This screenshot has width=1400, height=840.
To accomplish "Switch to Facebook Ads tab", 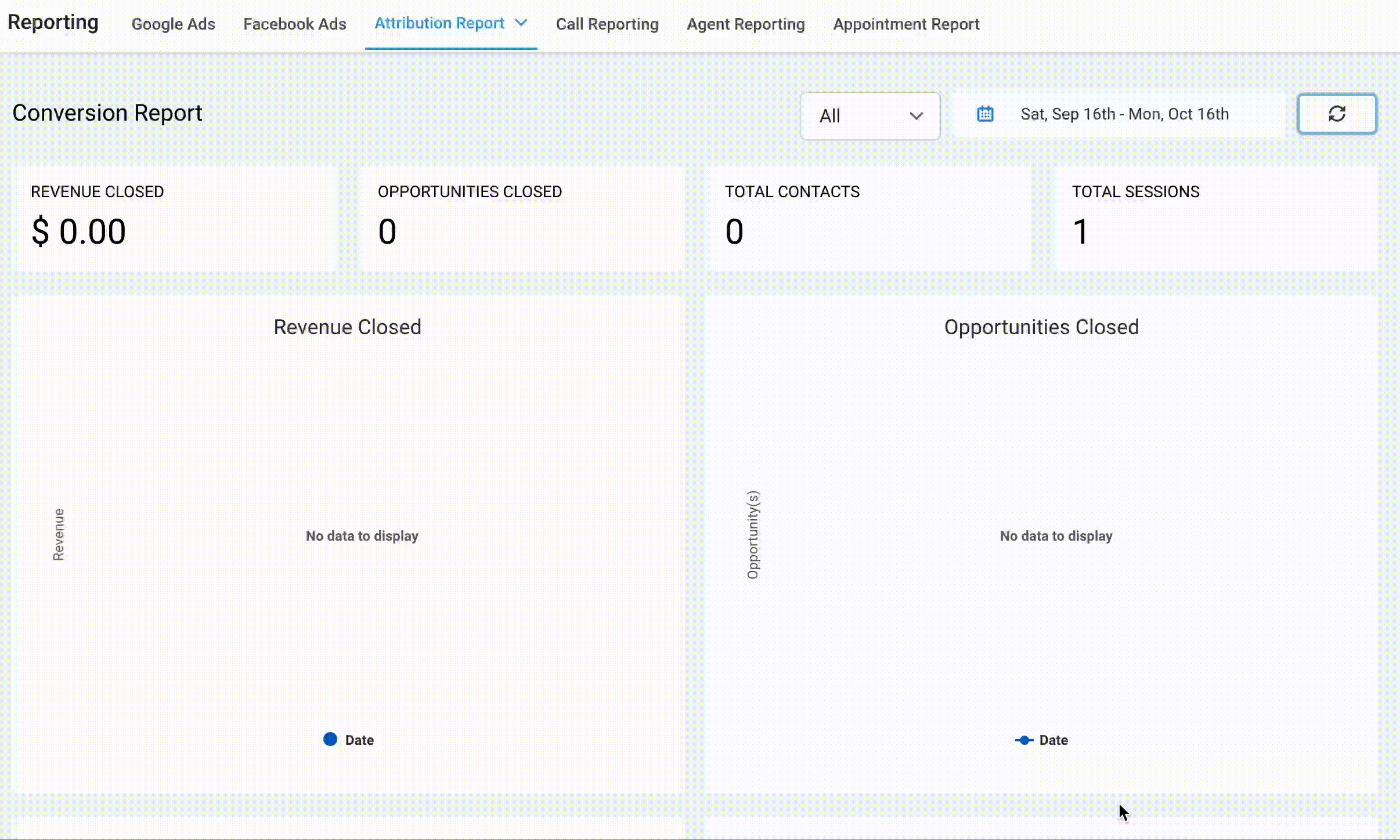I will (294, 24).
